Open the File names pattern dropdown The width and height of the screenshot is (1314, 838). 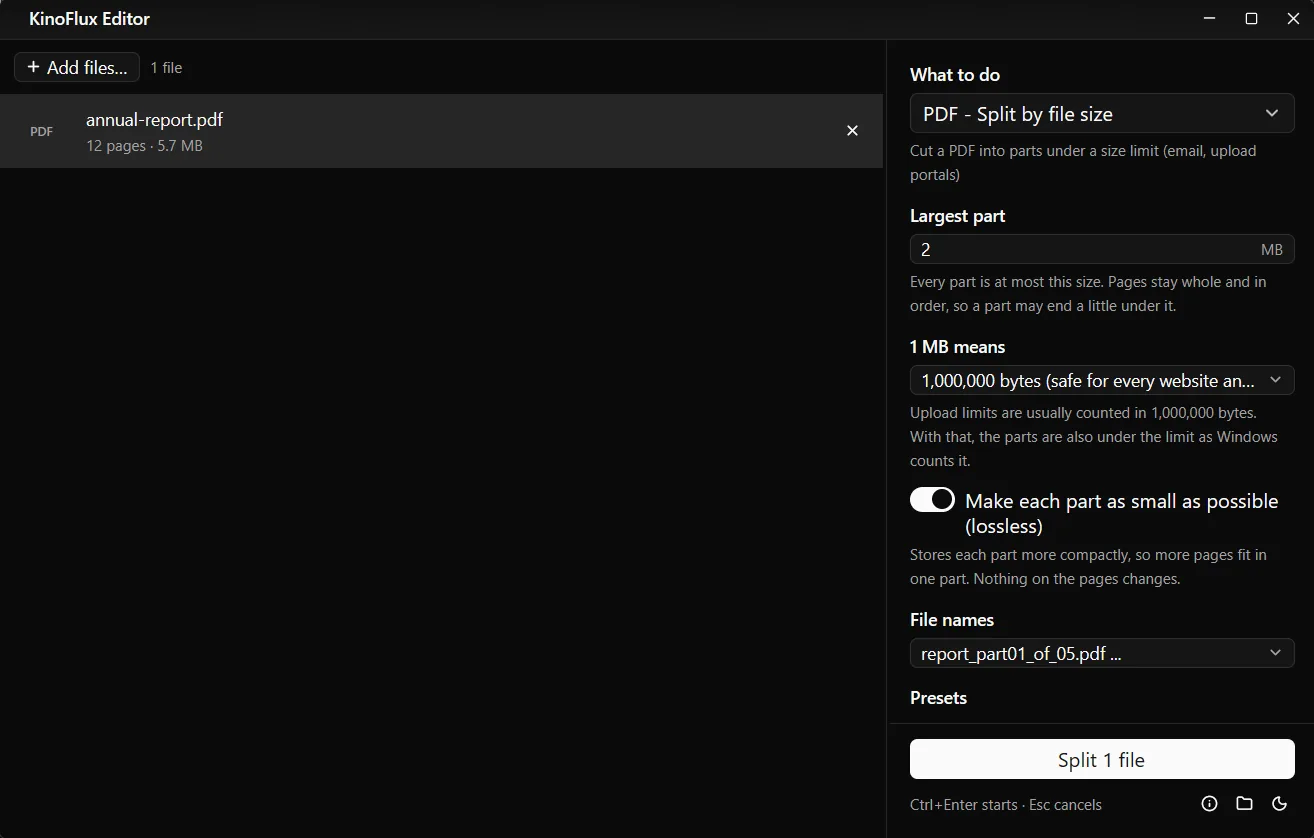click(1102, 653)
